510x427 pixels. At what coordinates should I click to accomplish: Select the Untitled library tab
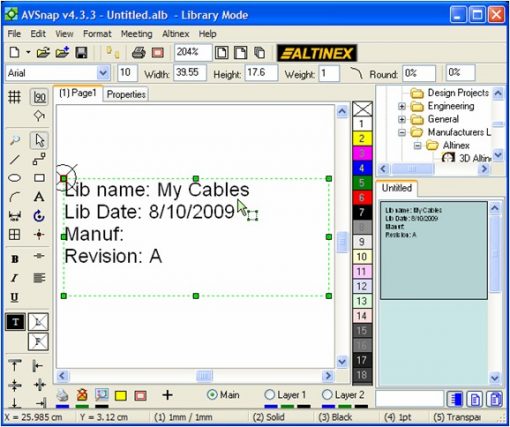397,188
